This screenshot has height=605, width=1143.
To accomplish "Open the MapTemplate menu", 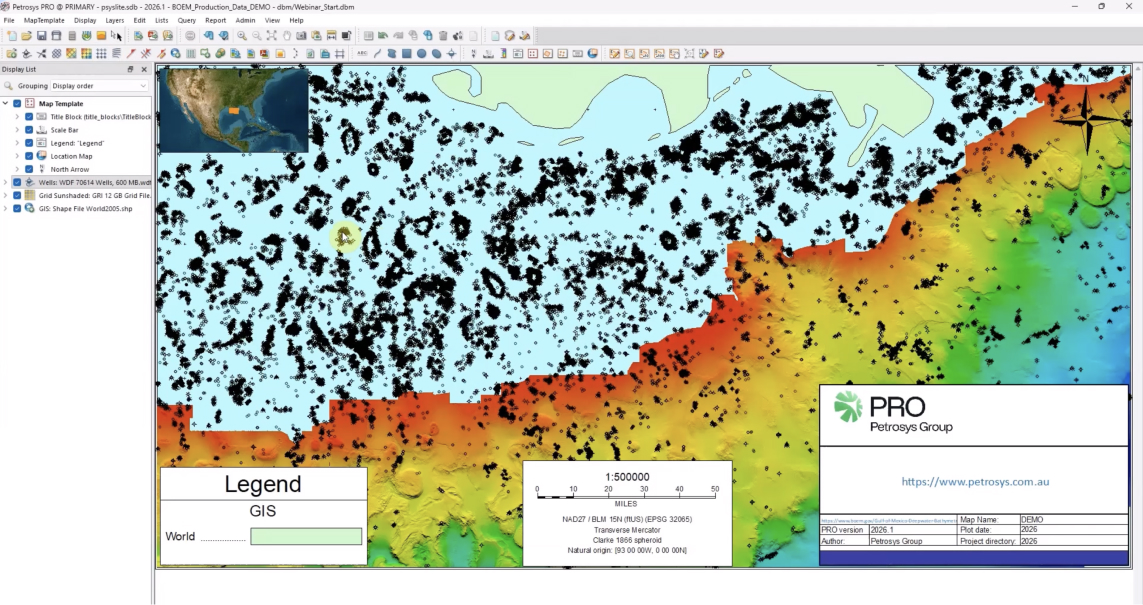I will (x=44, y=20).
